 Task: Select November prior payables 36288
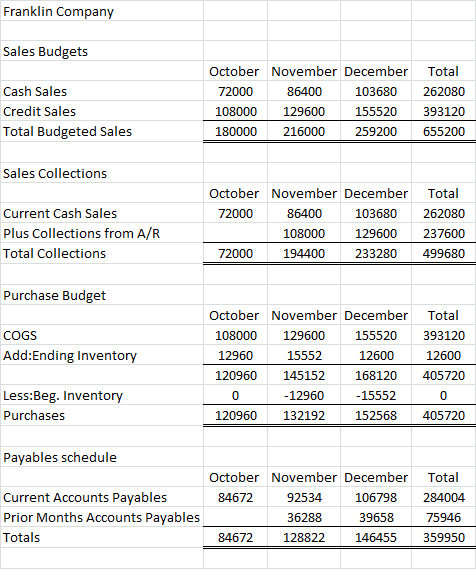[x=304, y=517]
